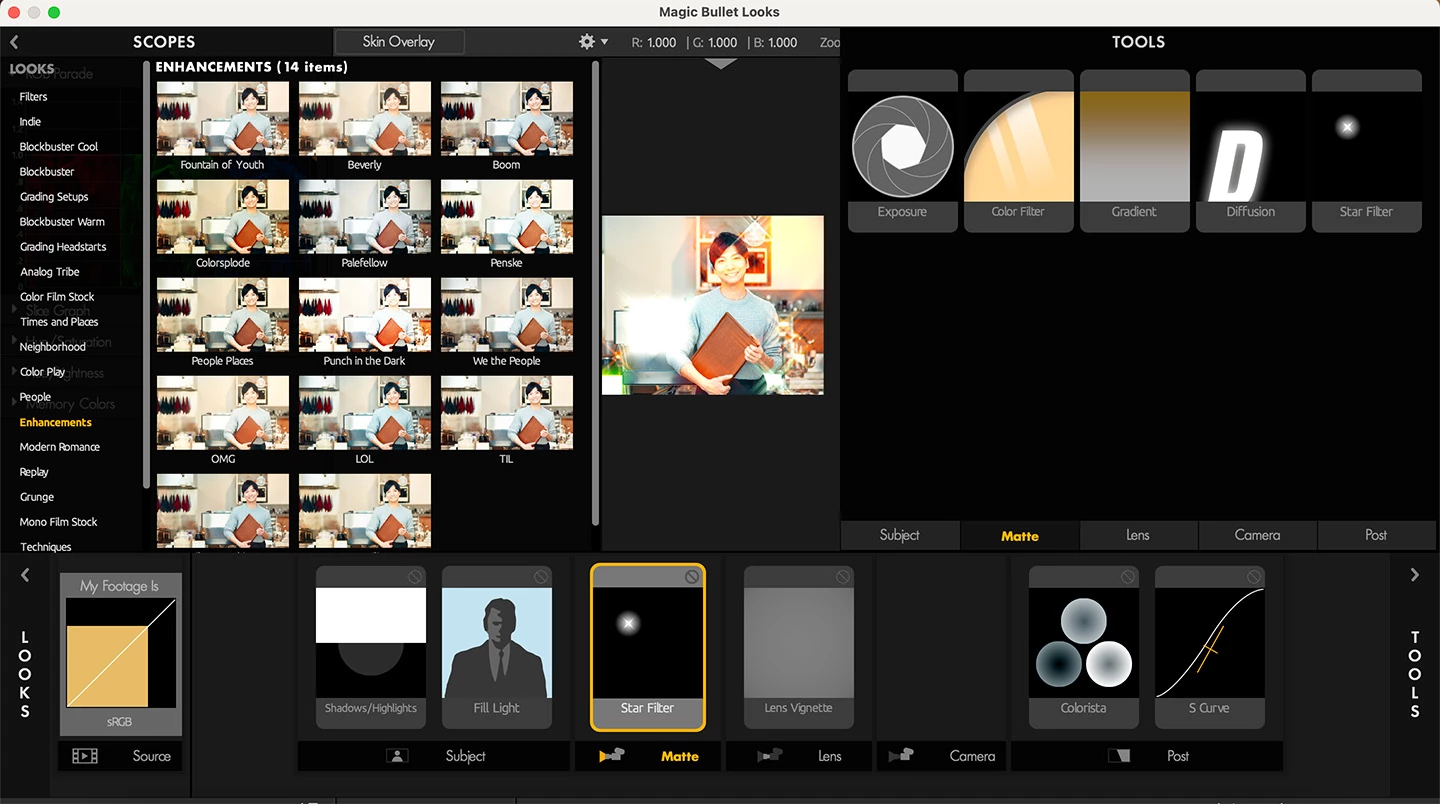This screenshot has height=804, width=1440.
Task: Click the LOOKS vertical label in bottom strip
Action: point(25,675)
